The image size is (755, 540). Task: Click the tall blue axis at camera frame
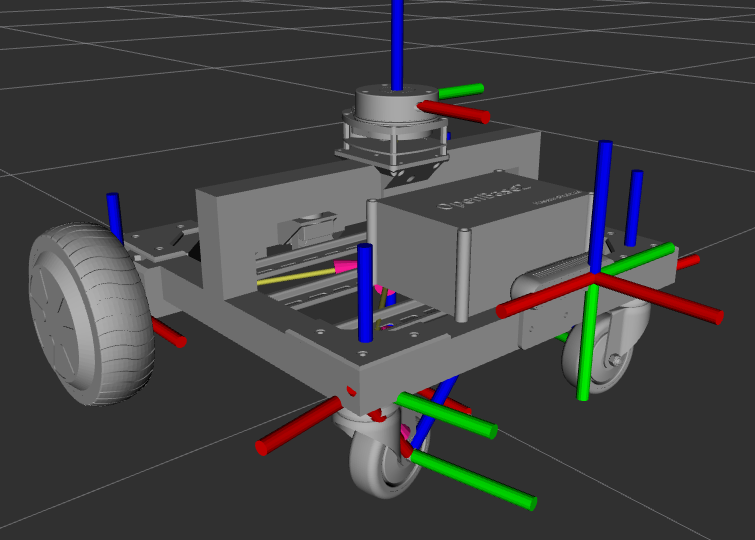pyautogui.click(x=601, y=207)
